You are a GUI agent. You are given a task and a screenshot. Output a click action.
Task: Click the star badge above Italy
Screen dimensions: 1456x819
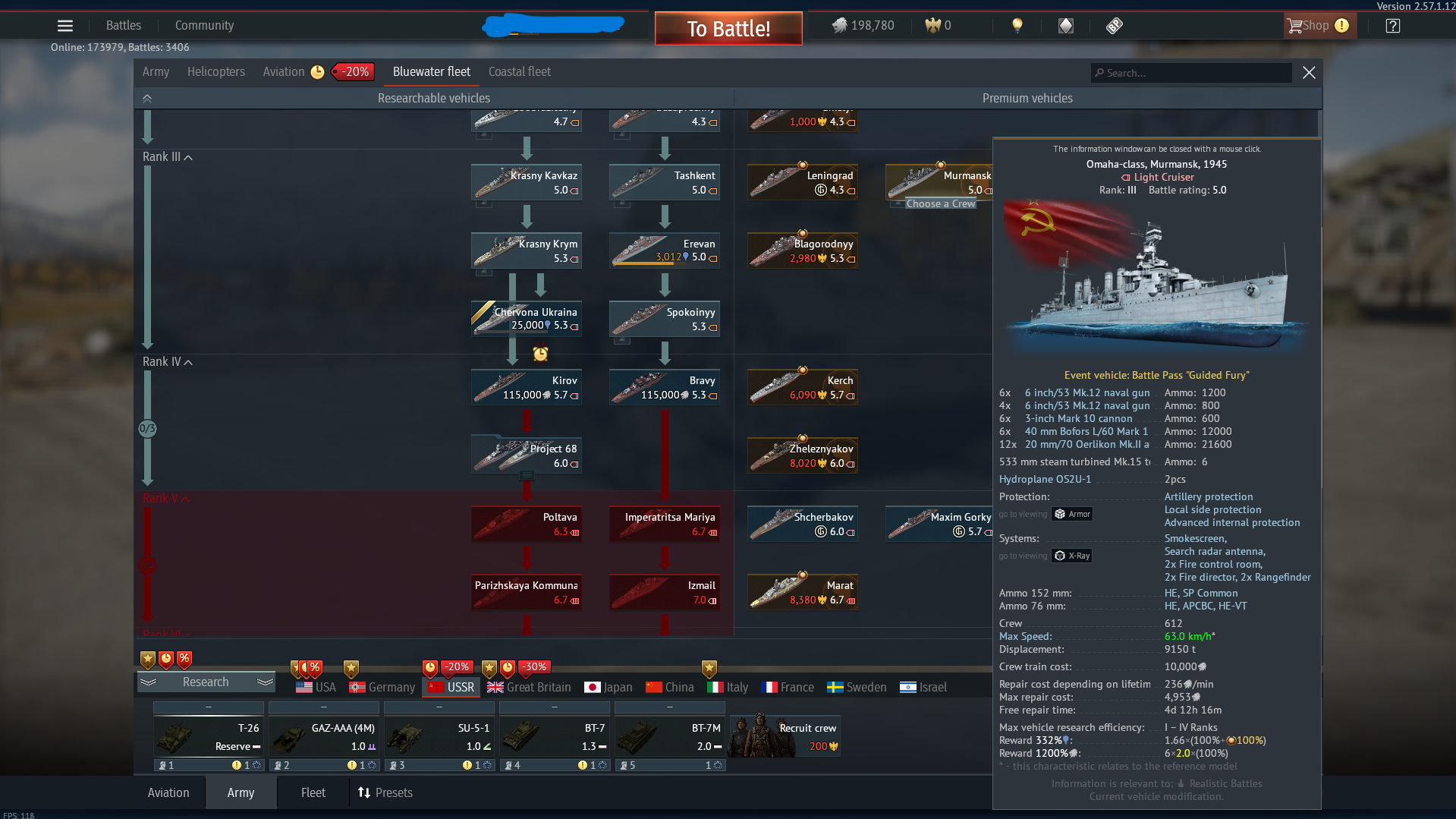click(x=709, y=669)
